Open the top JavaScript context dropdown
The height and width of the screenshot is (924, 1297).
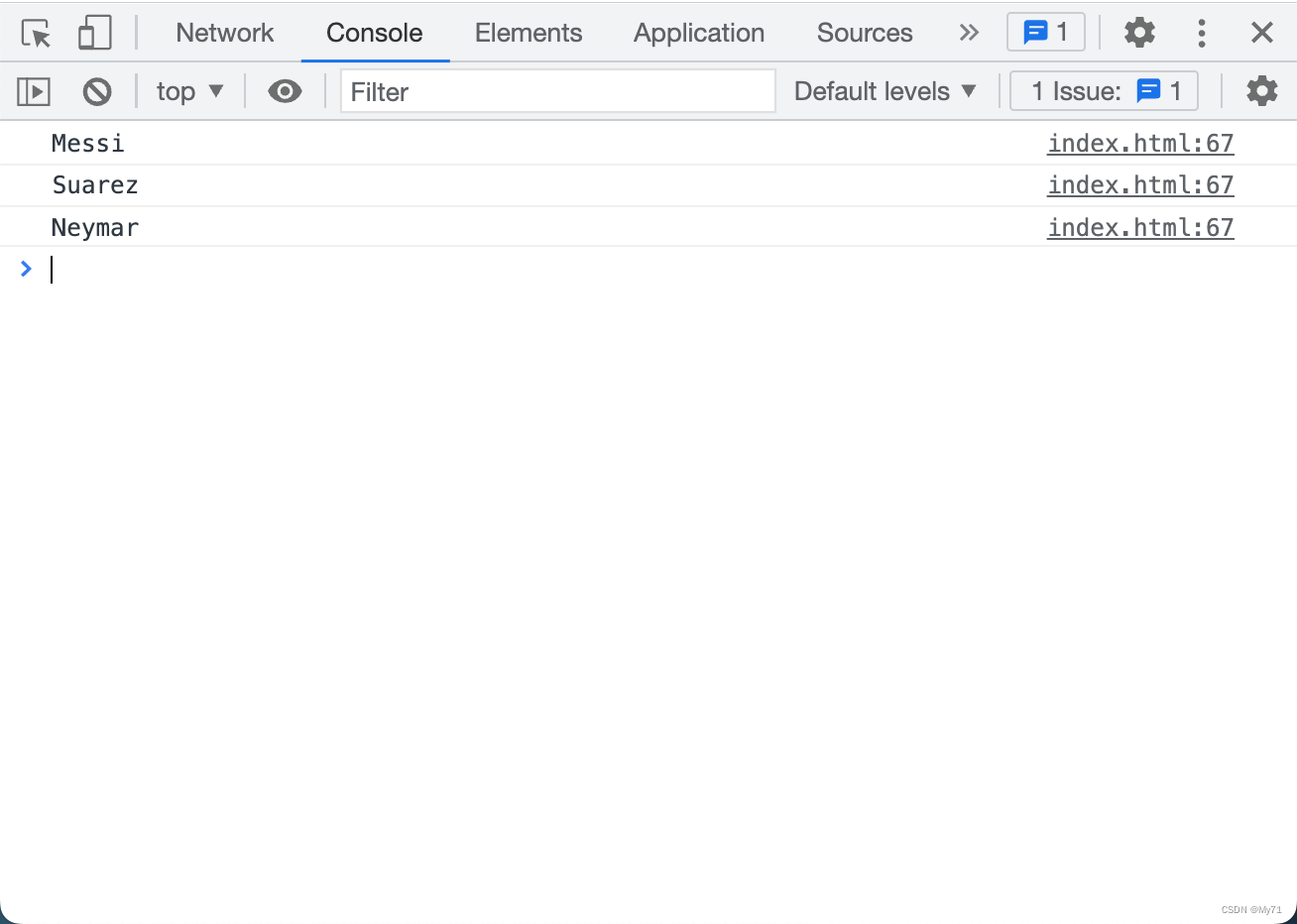189,92
